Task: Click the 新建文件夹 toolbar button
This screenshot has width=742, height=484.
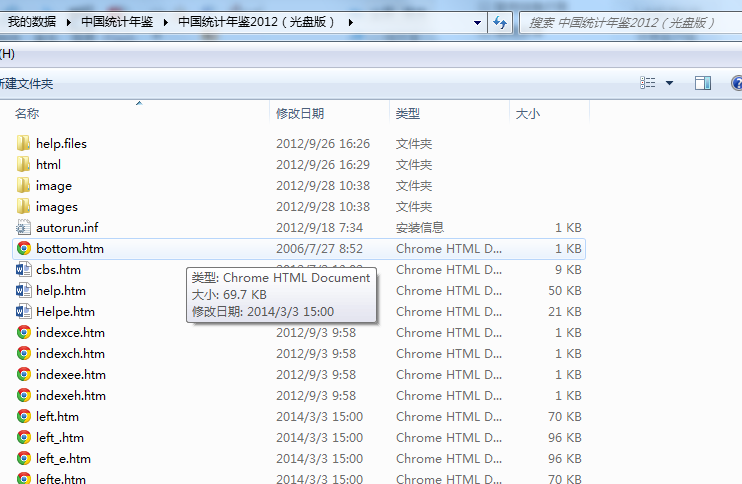Action: click(26, 84)
